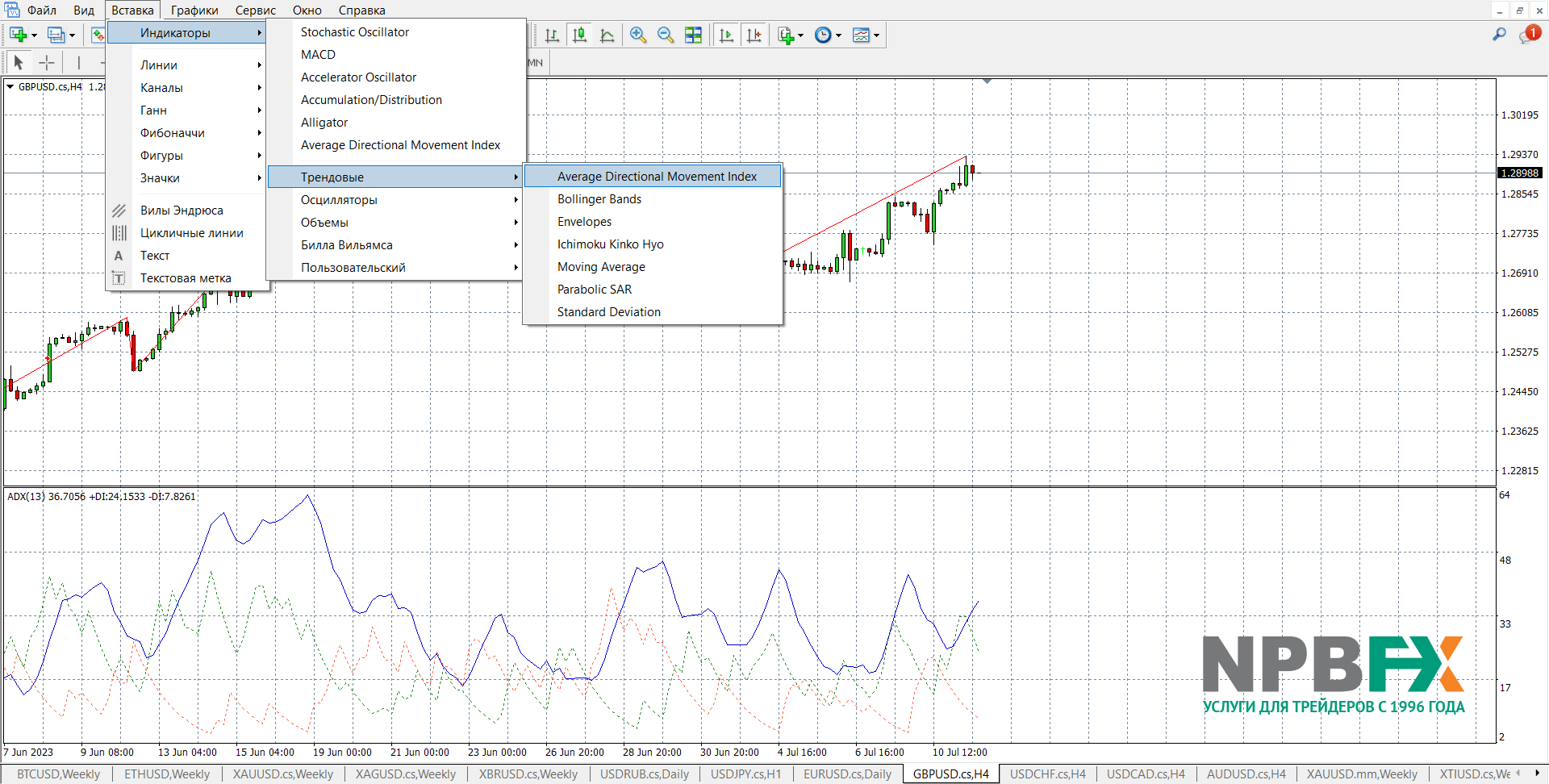Expand the Periods clock dropdown arrow
This screenshot has height=784, width=1549.
[839, 35]
